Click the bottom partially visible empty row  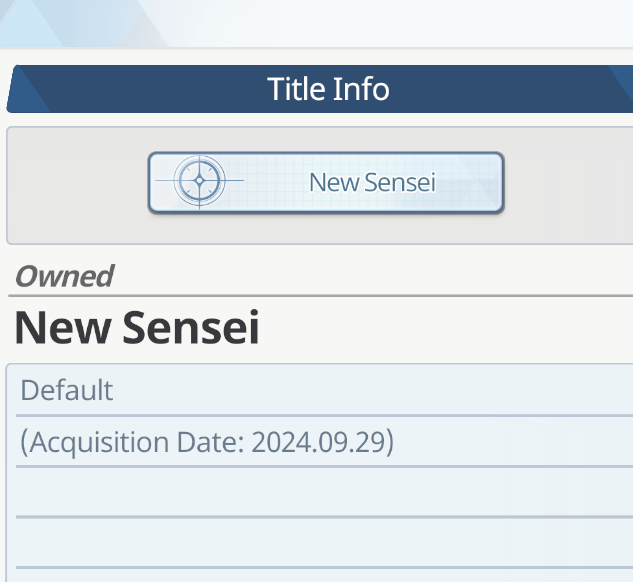320,575
